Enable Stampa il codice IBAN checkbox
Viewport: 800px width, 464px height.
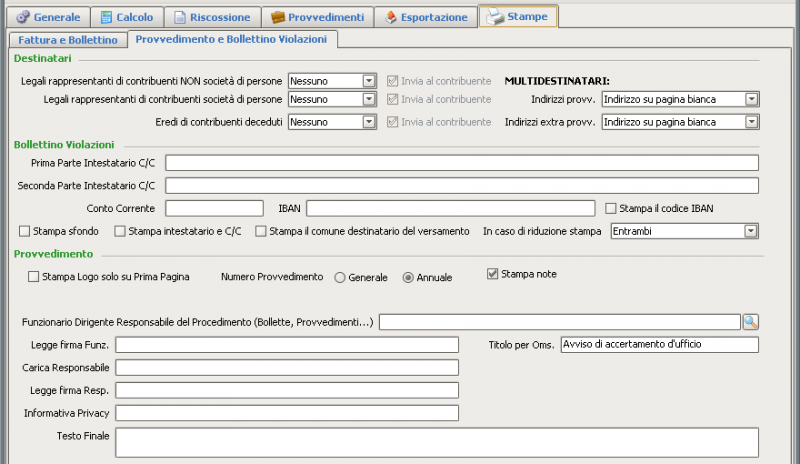click(612, 208)
